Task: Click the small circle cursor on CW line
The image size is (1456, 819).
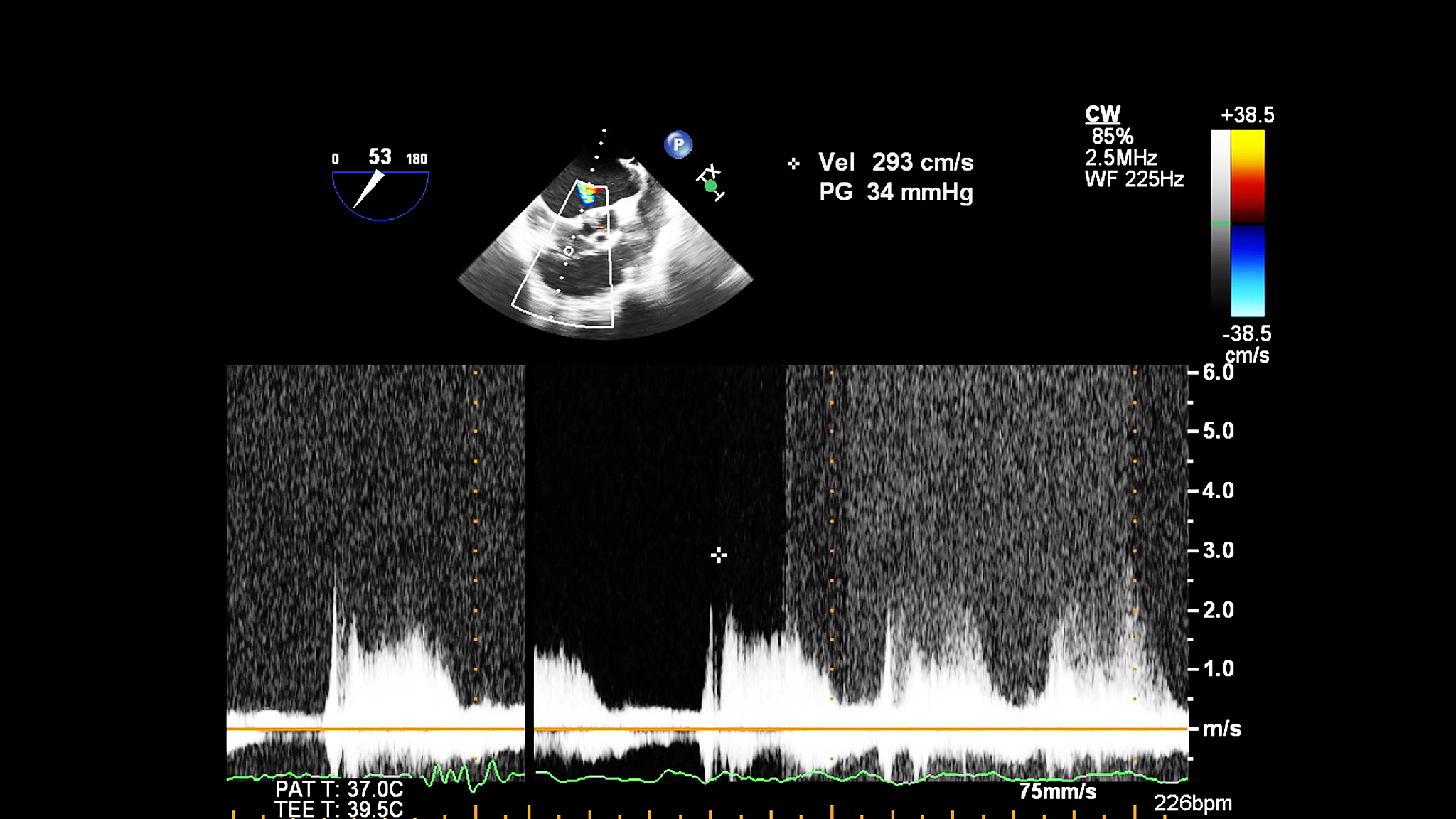Action: point(568,251)
